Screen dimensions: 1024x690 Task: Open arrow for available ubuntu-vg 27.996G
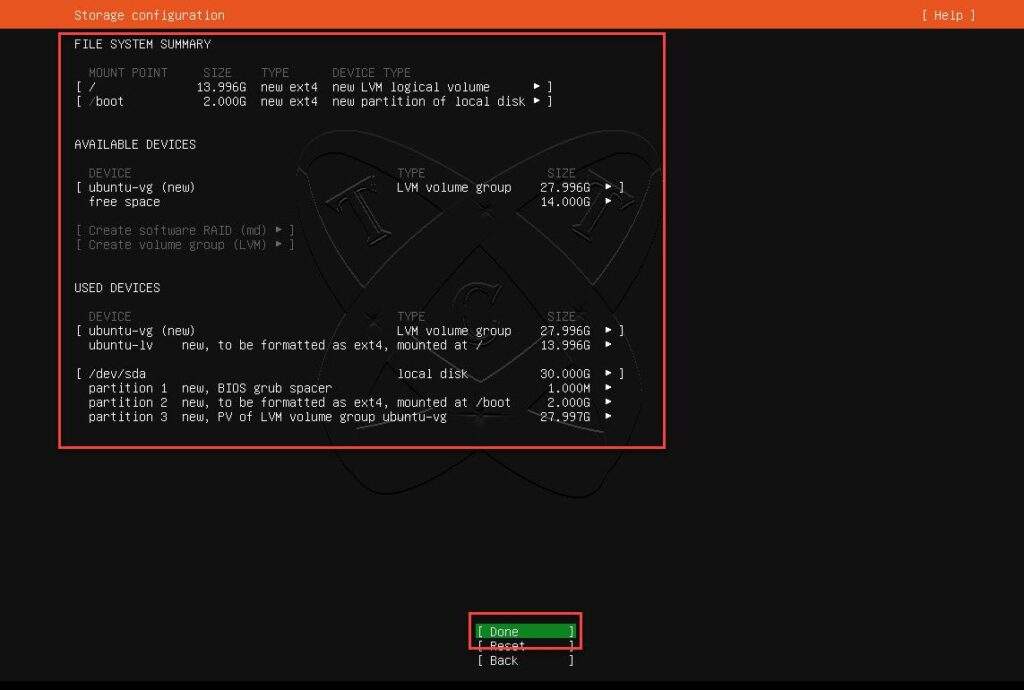609,187
